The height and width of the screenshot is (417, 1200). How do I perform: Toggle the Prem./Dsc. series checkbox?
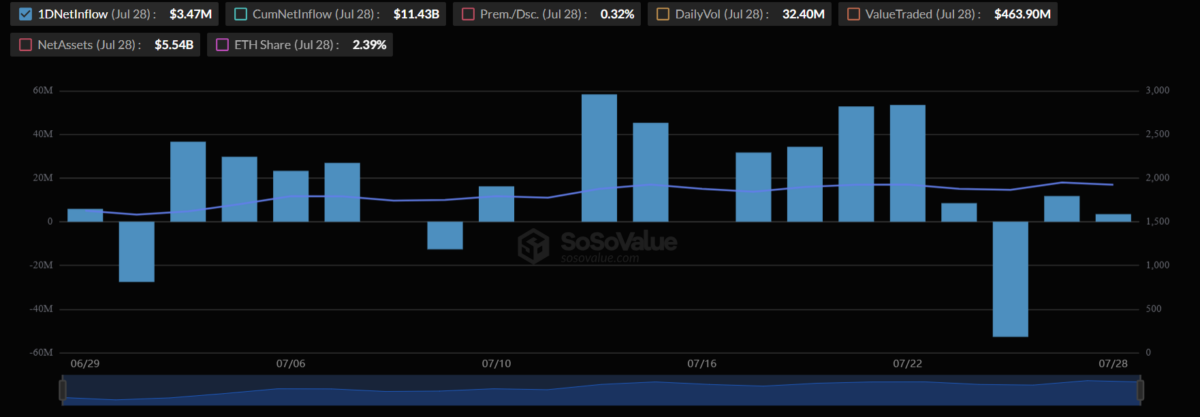[467, 15]
